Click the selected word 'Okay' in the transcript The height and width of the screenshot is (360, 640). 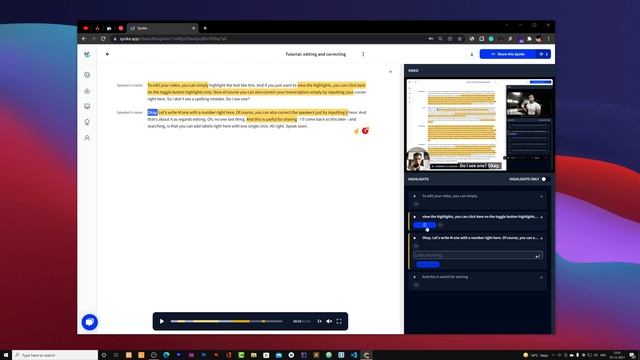point(152,112)
